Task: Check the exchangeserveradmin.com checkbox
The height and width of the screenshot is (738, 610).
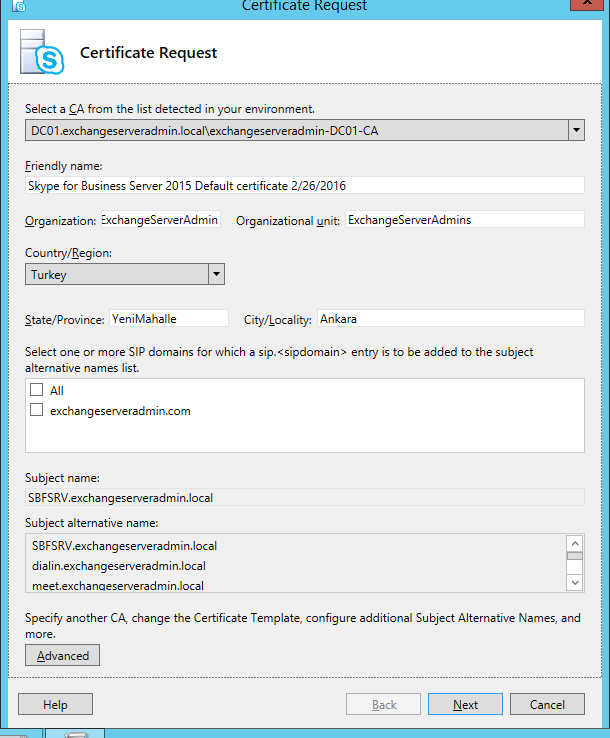Action: pyautogui.click(x=36, y=410)
